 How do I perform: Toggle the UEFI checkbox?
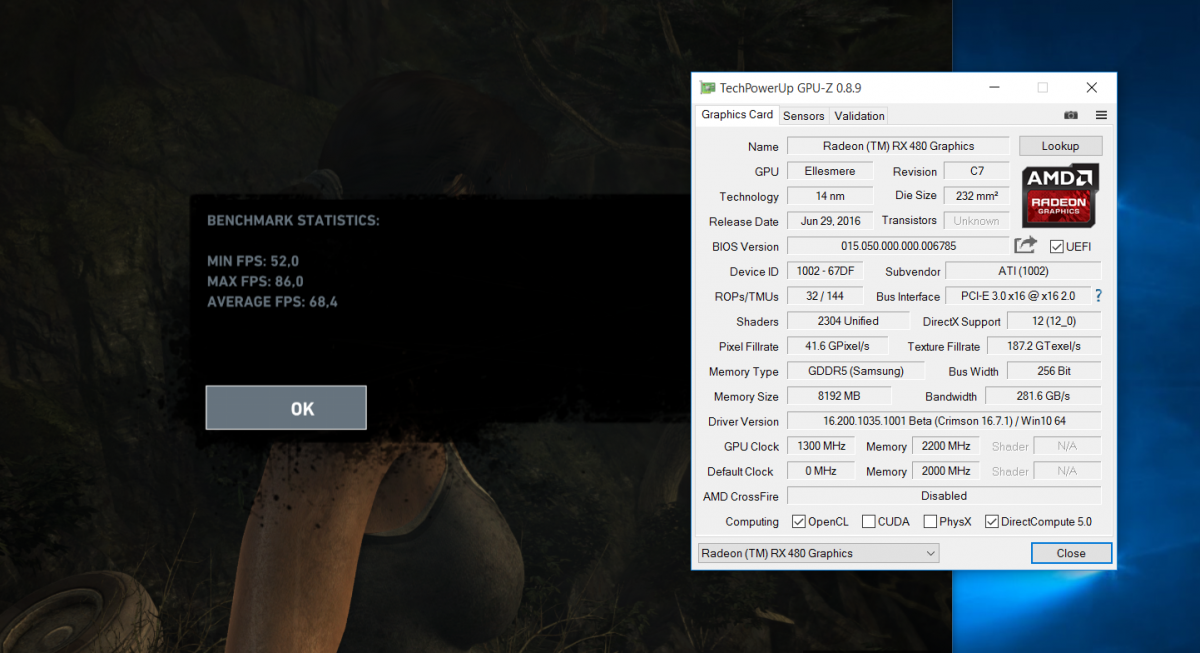click(1056, 246)
